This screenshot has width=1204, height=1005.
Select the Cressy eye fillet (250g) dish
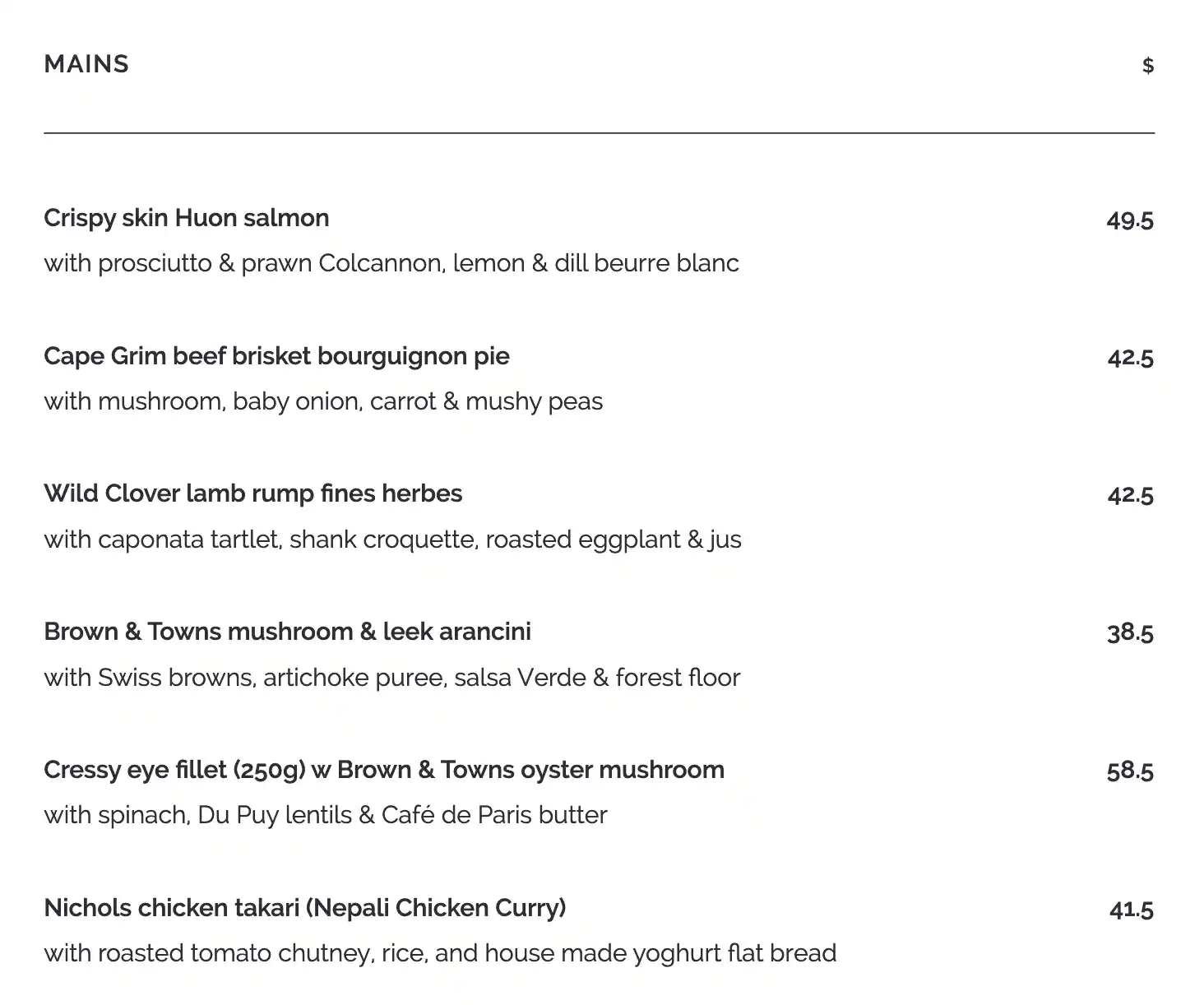(384, 770)
